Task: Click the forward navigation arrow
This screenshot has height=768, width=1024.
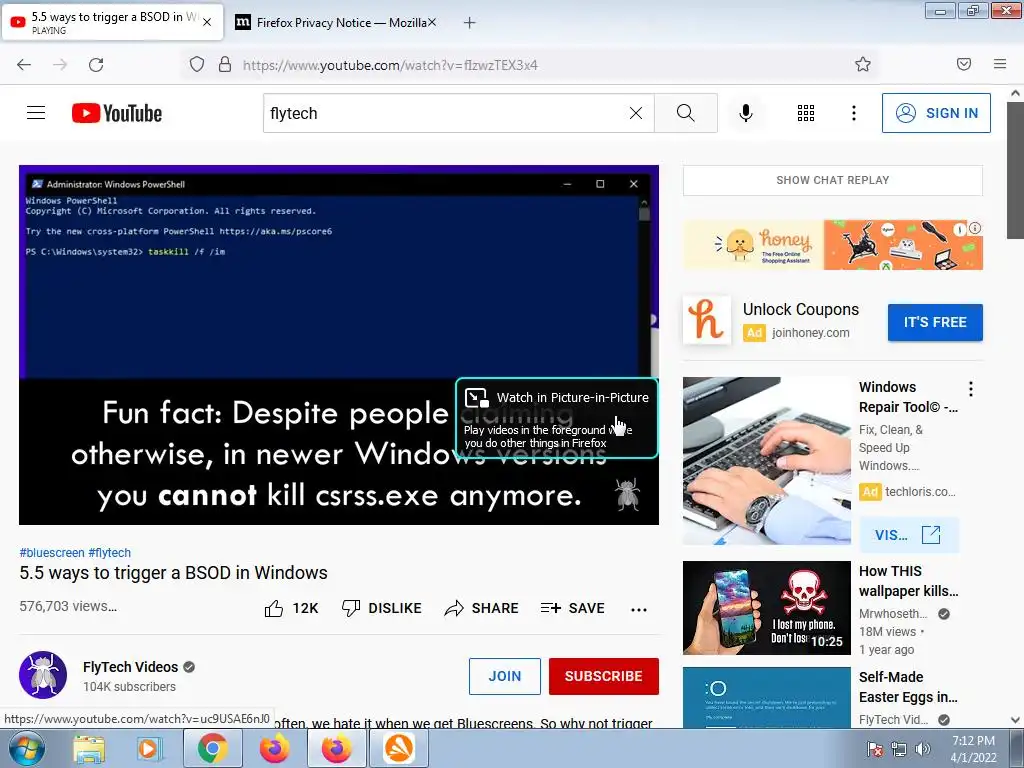Action: 60,65
